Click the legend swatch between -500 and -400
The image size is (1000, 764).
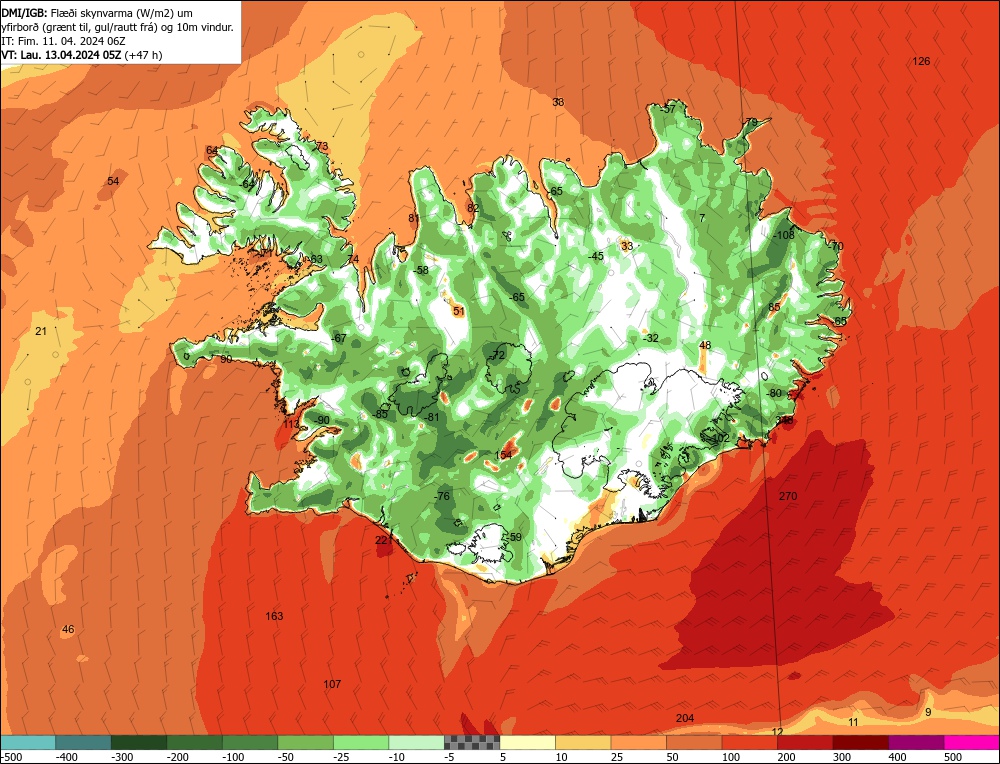27,742
